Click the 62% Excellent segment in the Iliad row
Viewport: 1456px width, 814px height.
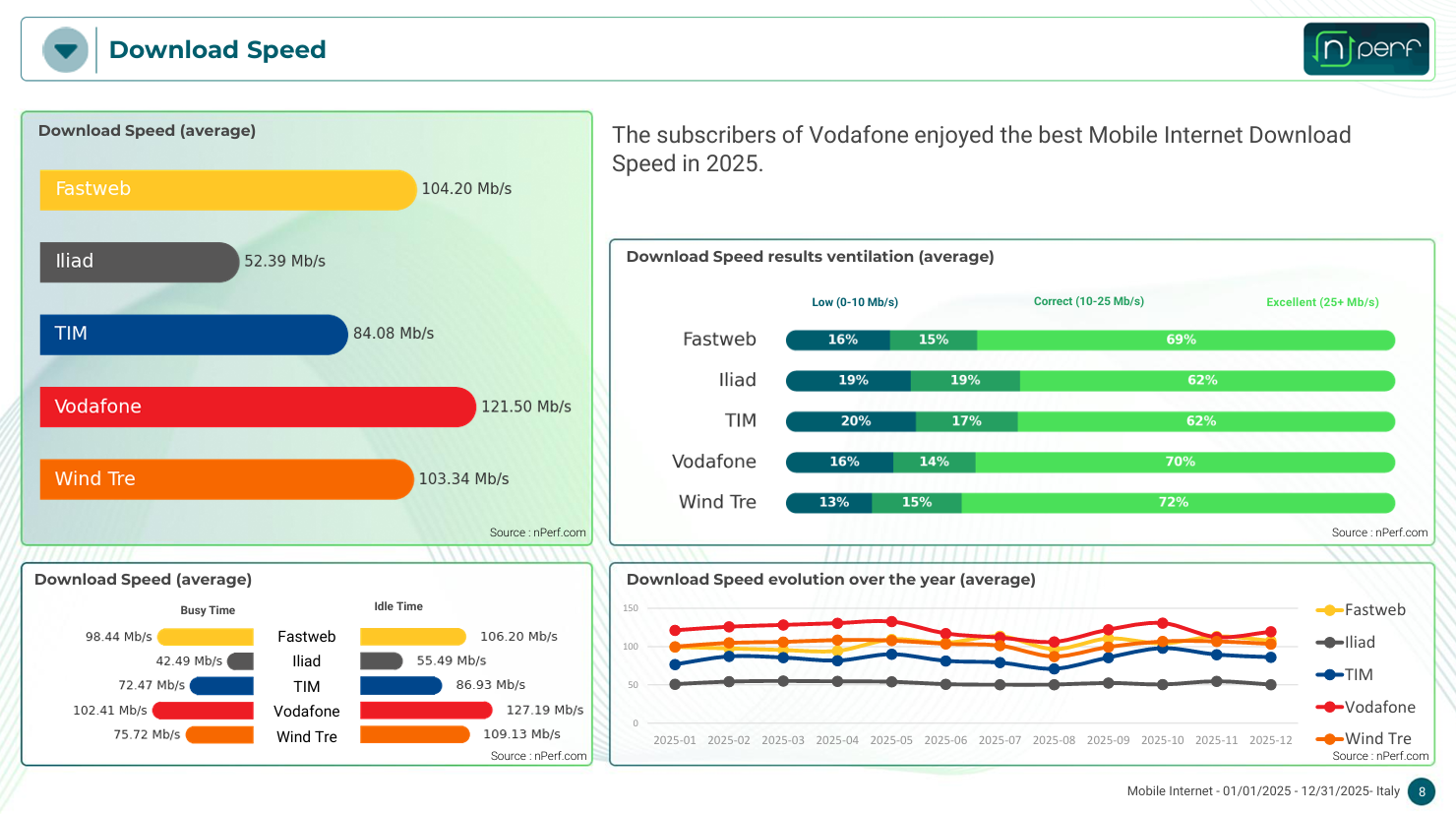pos(1208,381)
